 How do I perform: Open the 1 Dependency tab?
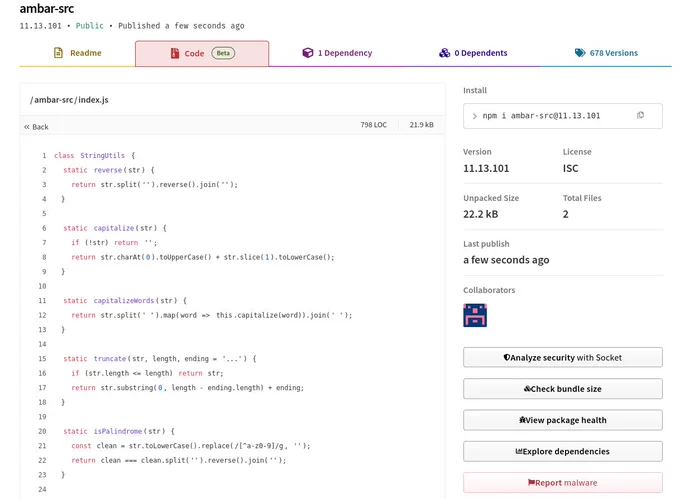(x=337, y=53)
